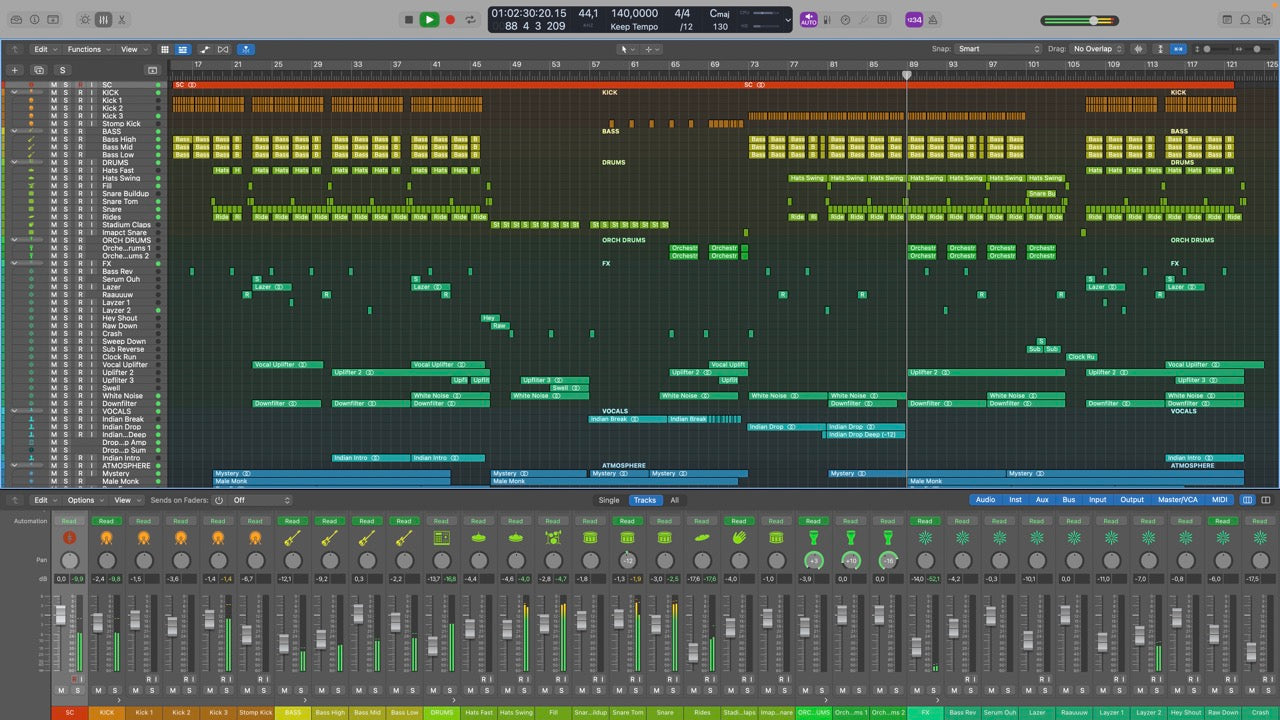Open Sends on Faders Off dropdown
The height and width of the screenshot is (720, 1280).
260,500
